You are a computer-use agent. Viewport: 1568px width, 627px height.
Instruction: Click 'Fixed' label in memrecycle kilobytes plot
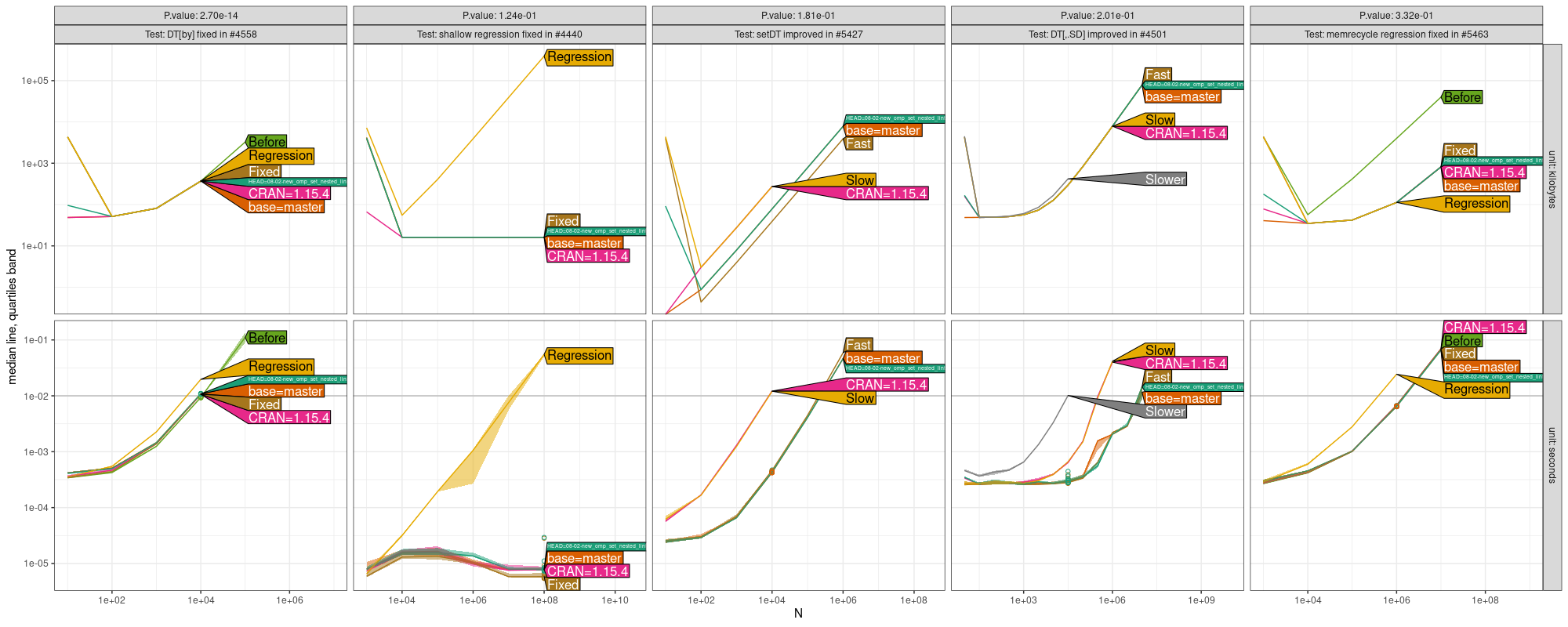(1460, 150)
